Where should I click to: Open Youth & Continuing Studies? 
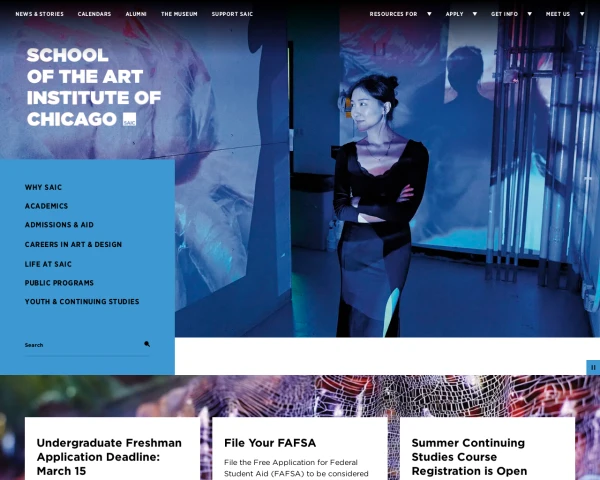82,302
